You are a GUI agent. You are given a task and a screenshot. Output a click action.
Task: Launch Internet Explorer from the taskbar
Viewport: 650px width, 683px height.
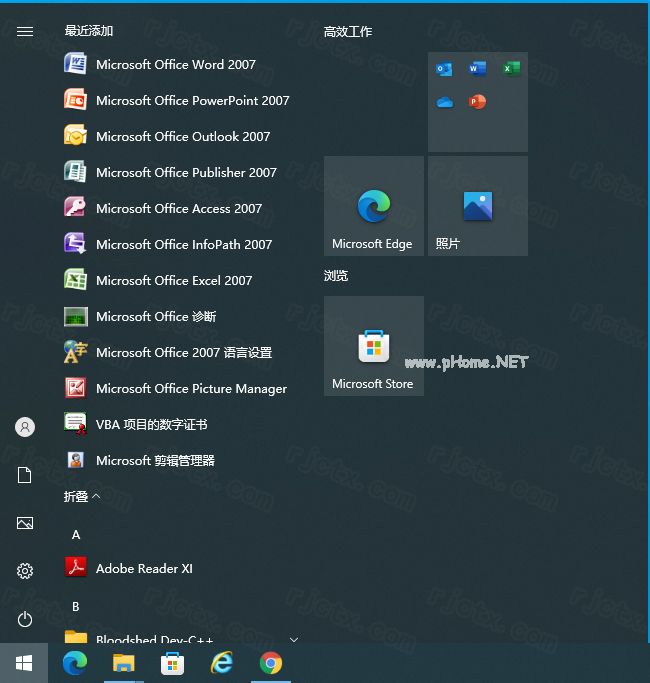click(222, 663)
